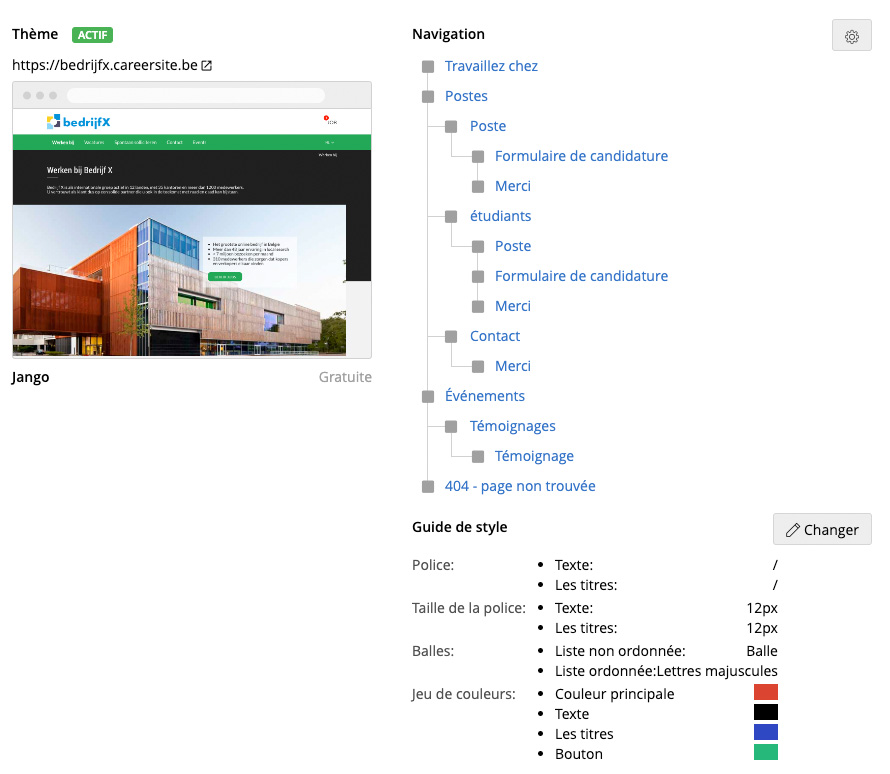Screen dimensions: 890x774
Task: Click the Changer button in style guide
Action: point(822,529)
